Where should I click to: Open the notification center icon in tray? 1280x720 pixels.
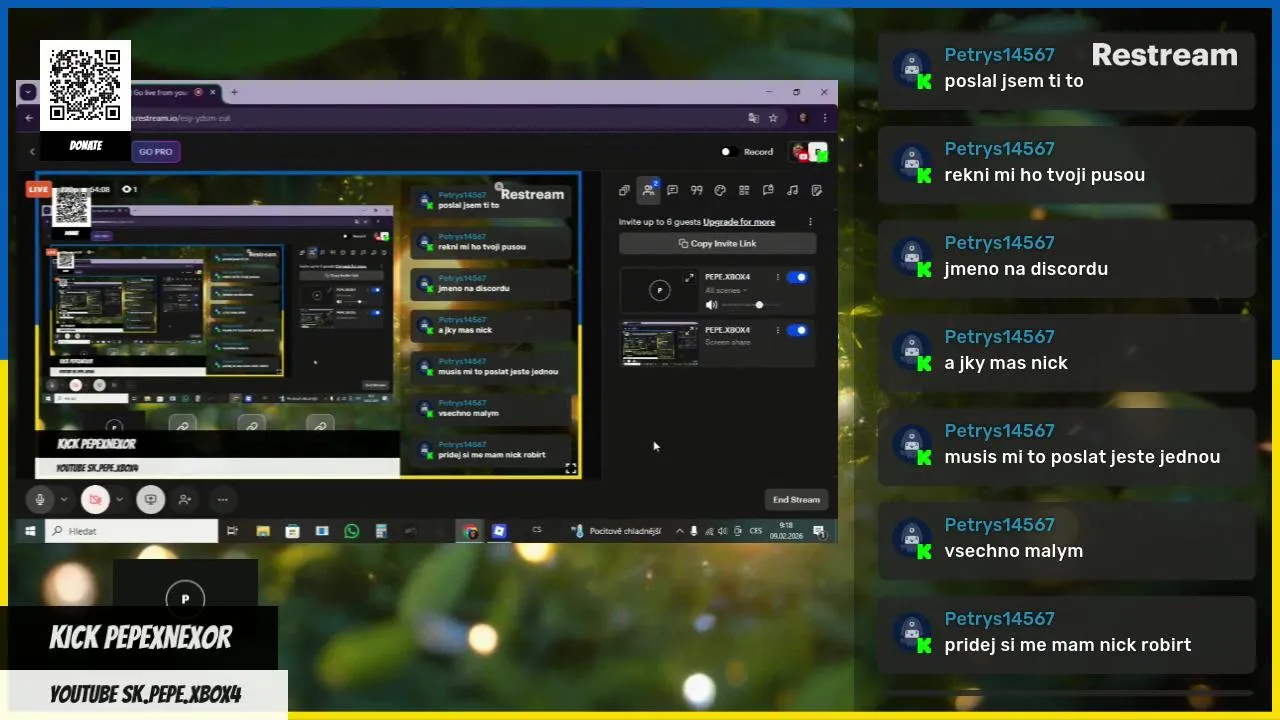pyautogui.click(x=819, y=531)
